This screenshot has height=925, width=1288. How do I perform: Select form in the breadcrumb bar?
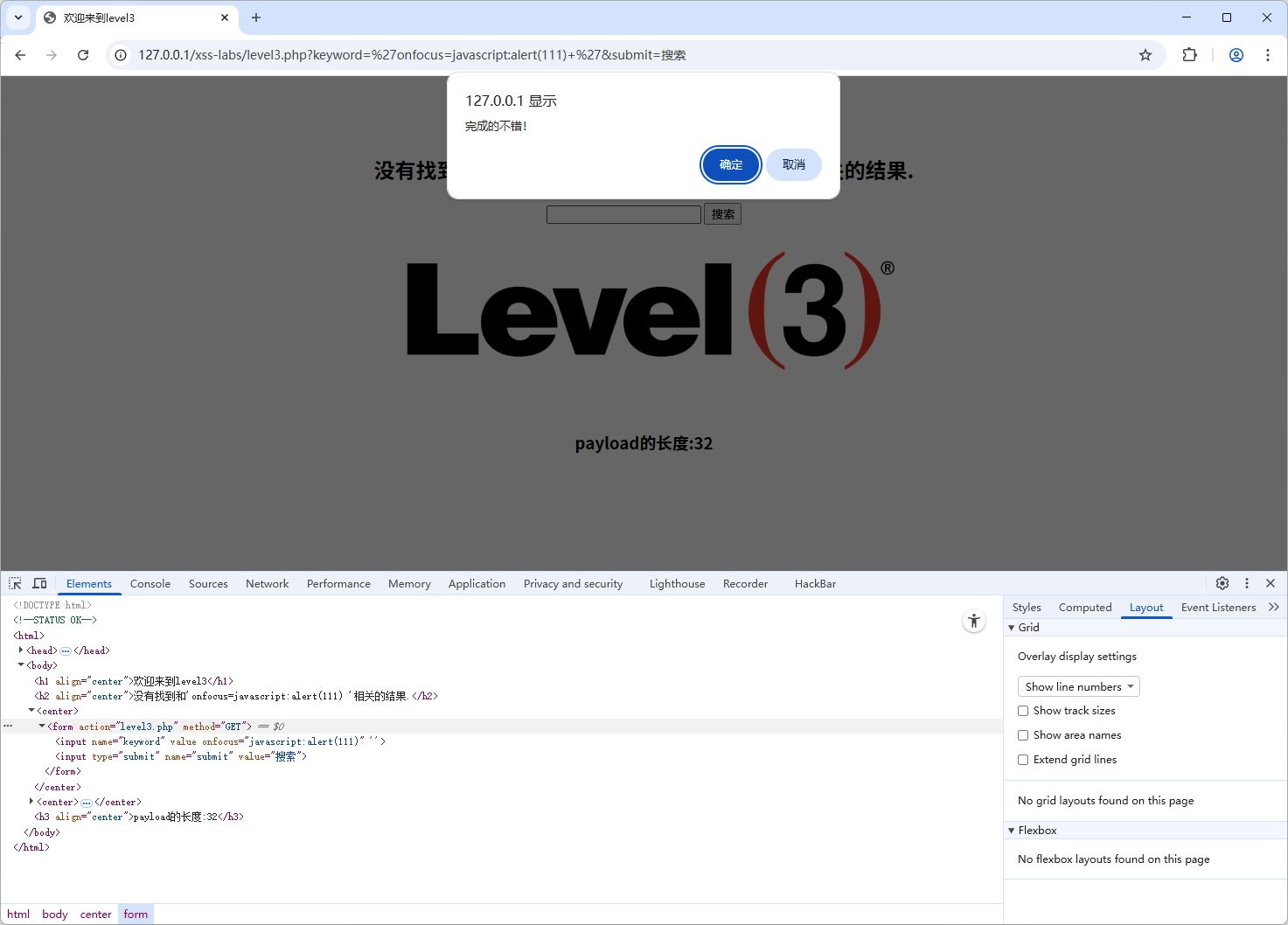[x=136, y=914]
